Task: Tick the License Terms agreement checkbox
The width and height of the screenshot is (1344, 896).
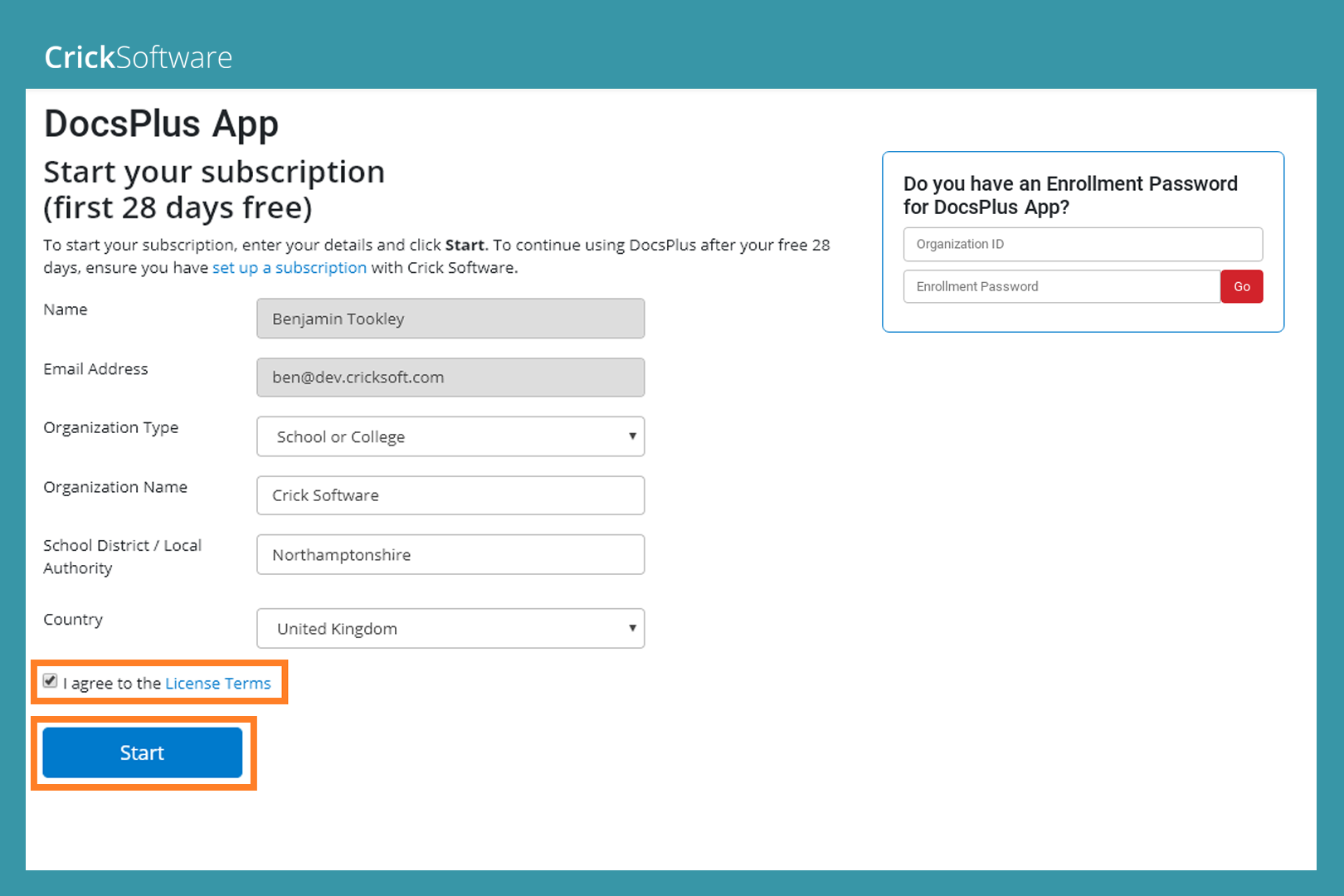Action: click(51, 681)
